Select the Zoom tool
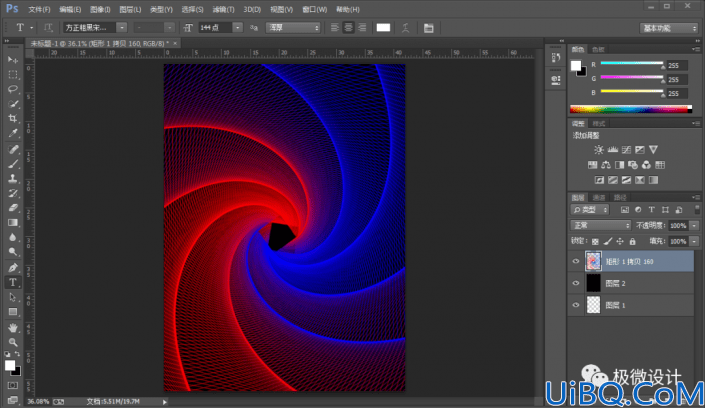 point(13,342)
